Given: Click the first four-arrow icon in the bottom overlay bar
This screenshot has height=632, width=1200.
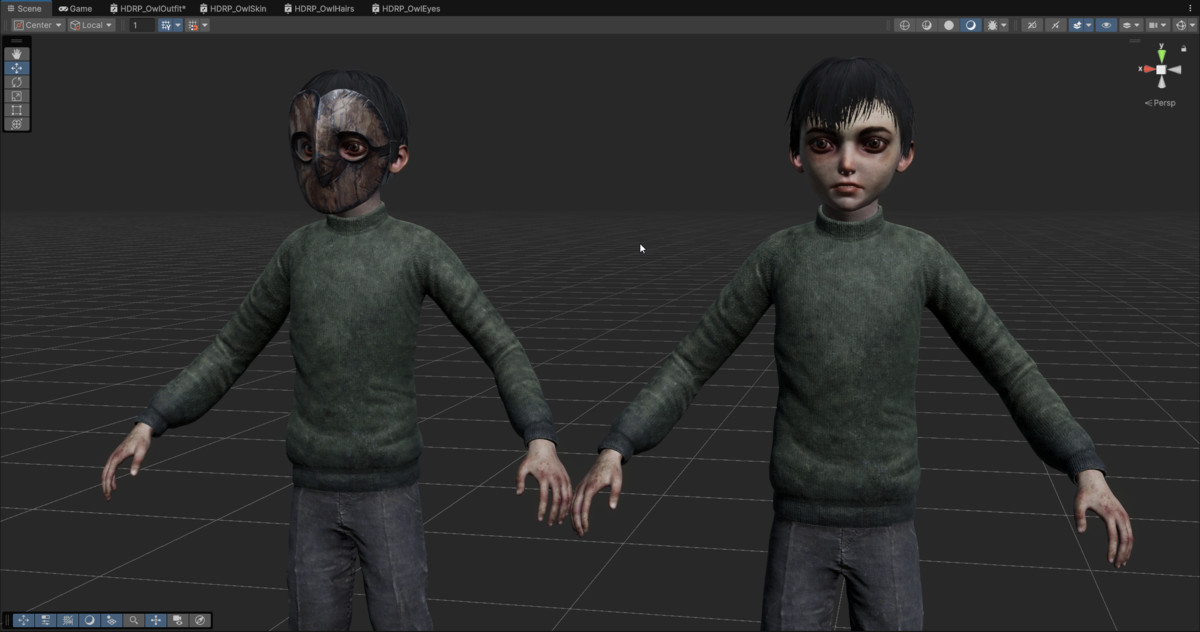Looking at the screenshot, I should pyautogui.click(x=23, y=620).
